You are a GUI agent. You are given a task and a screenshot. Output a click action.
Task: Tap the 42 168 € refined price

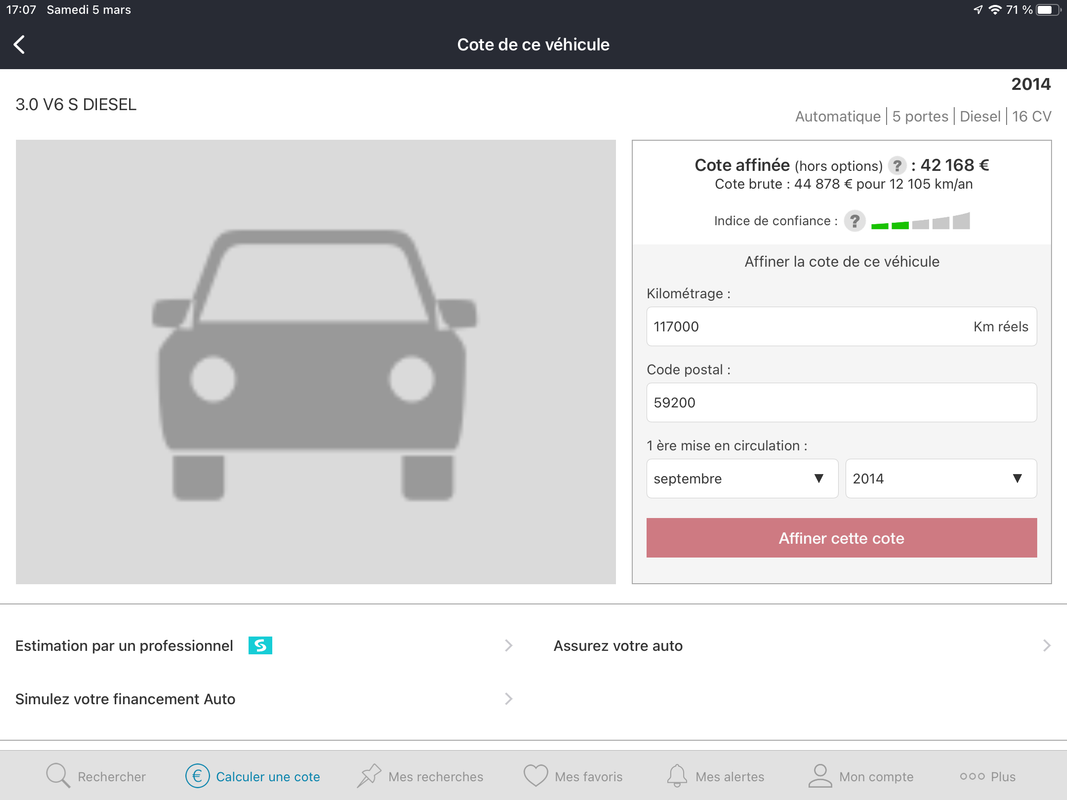point(955,165)
